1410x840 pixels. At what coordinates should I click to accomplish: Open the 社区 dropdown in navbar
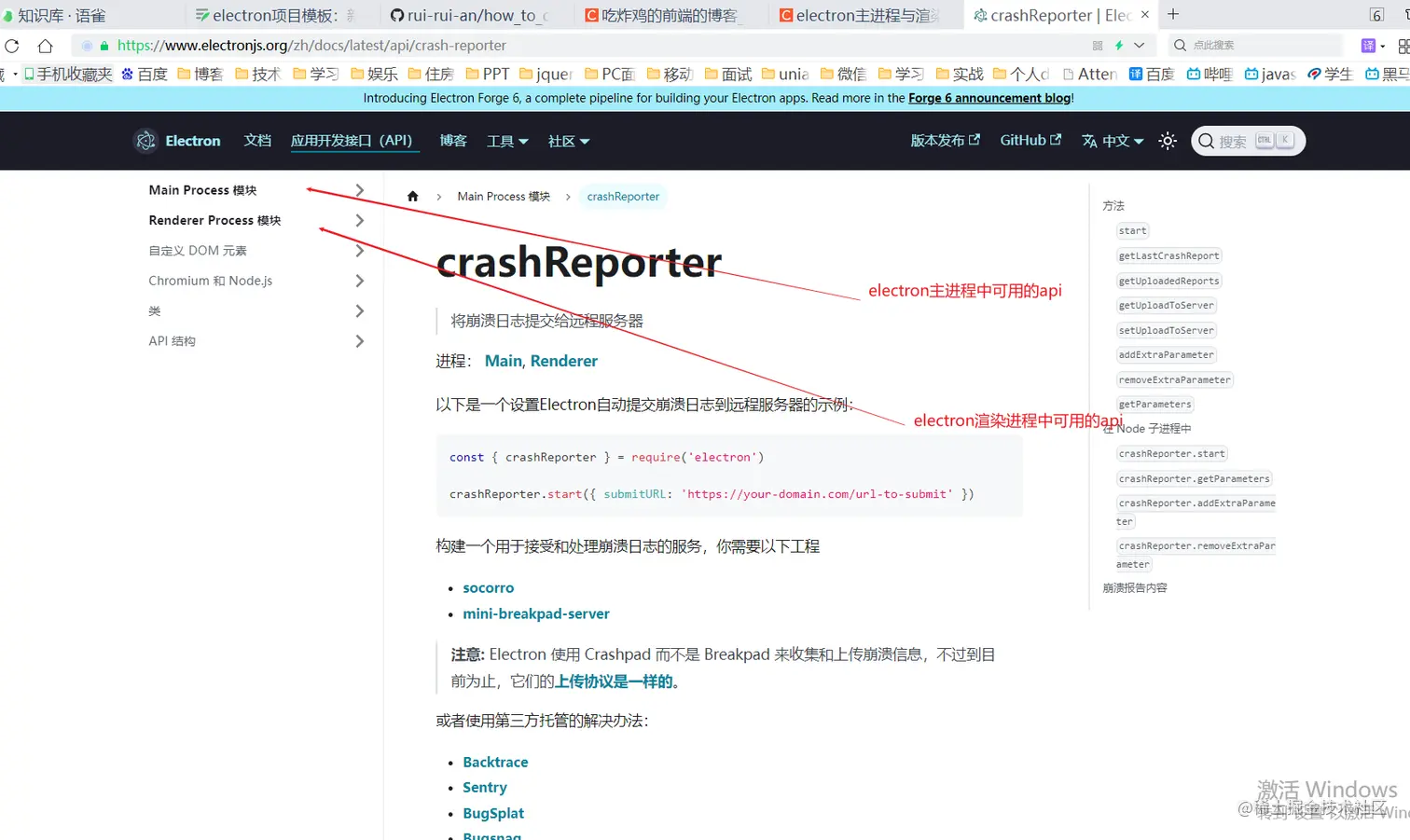(x=569, y=141)
